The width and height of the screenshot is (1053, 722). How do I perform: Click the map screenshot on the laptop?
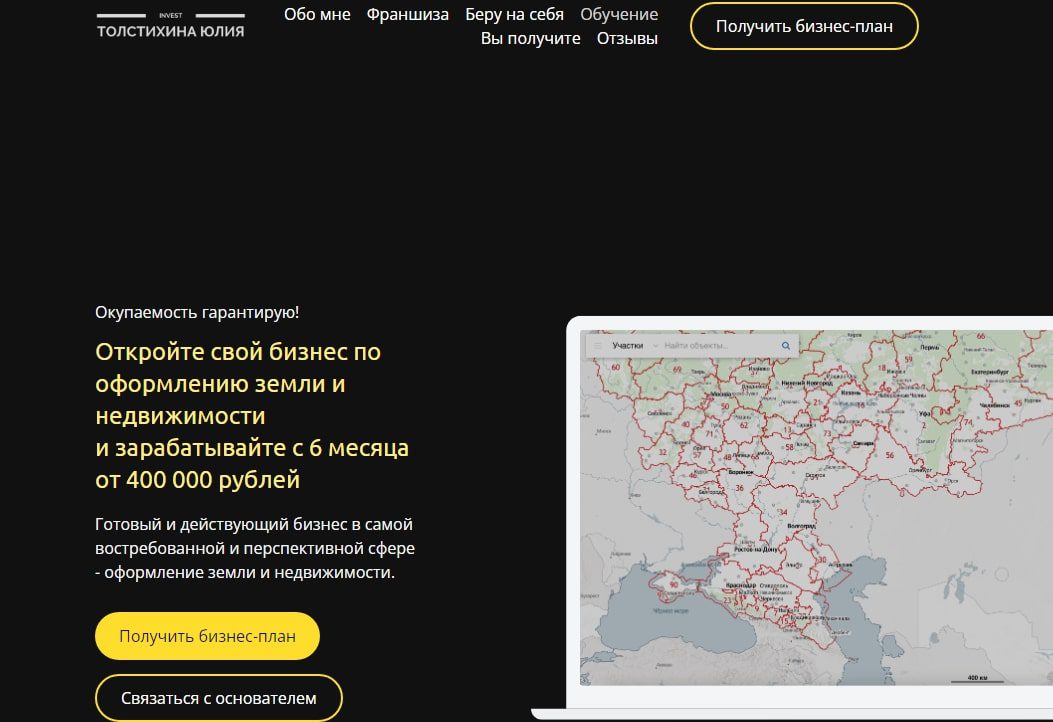click(x=816, y=508)
